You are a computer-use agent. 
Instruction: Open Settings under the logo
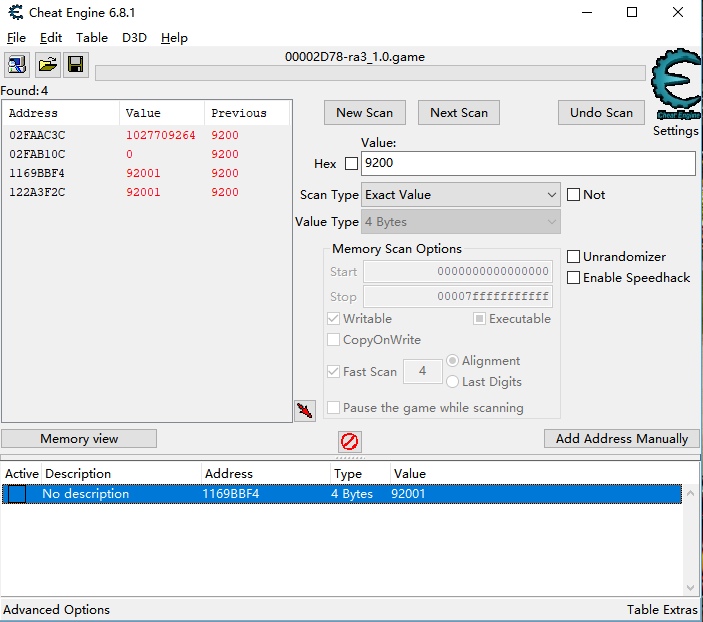(x=676, y=131)
